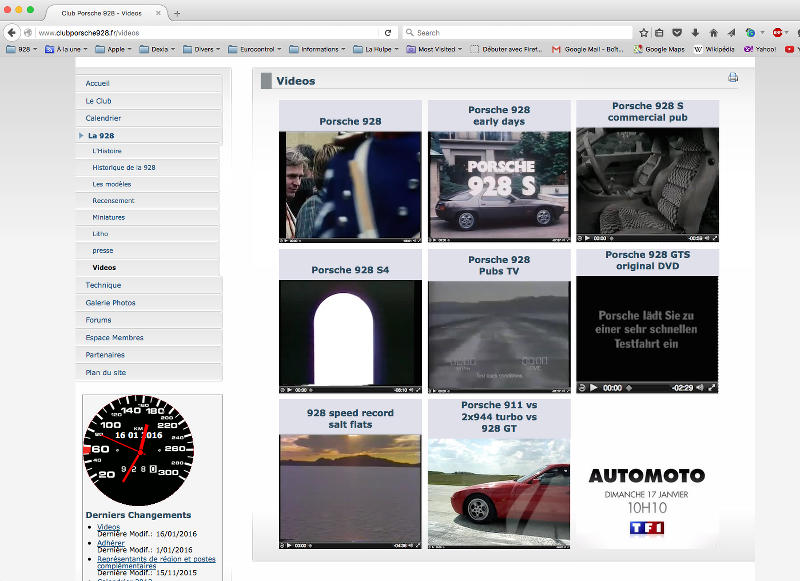Click the site identity globe in the address bar
Viewport: 800px width, 581px height.
pyautogui.click(x=28, y=33)
